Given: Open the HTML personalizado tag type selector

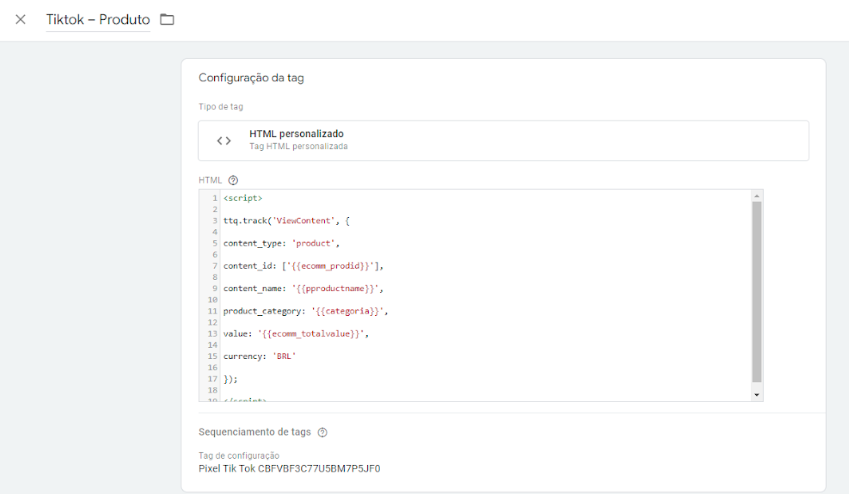Looking at the screenshot, I should [504, 140].
